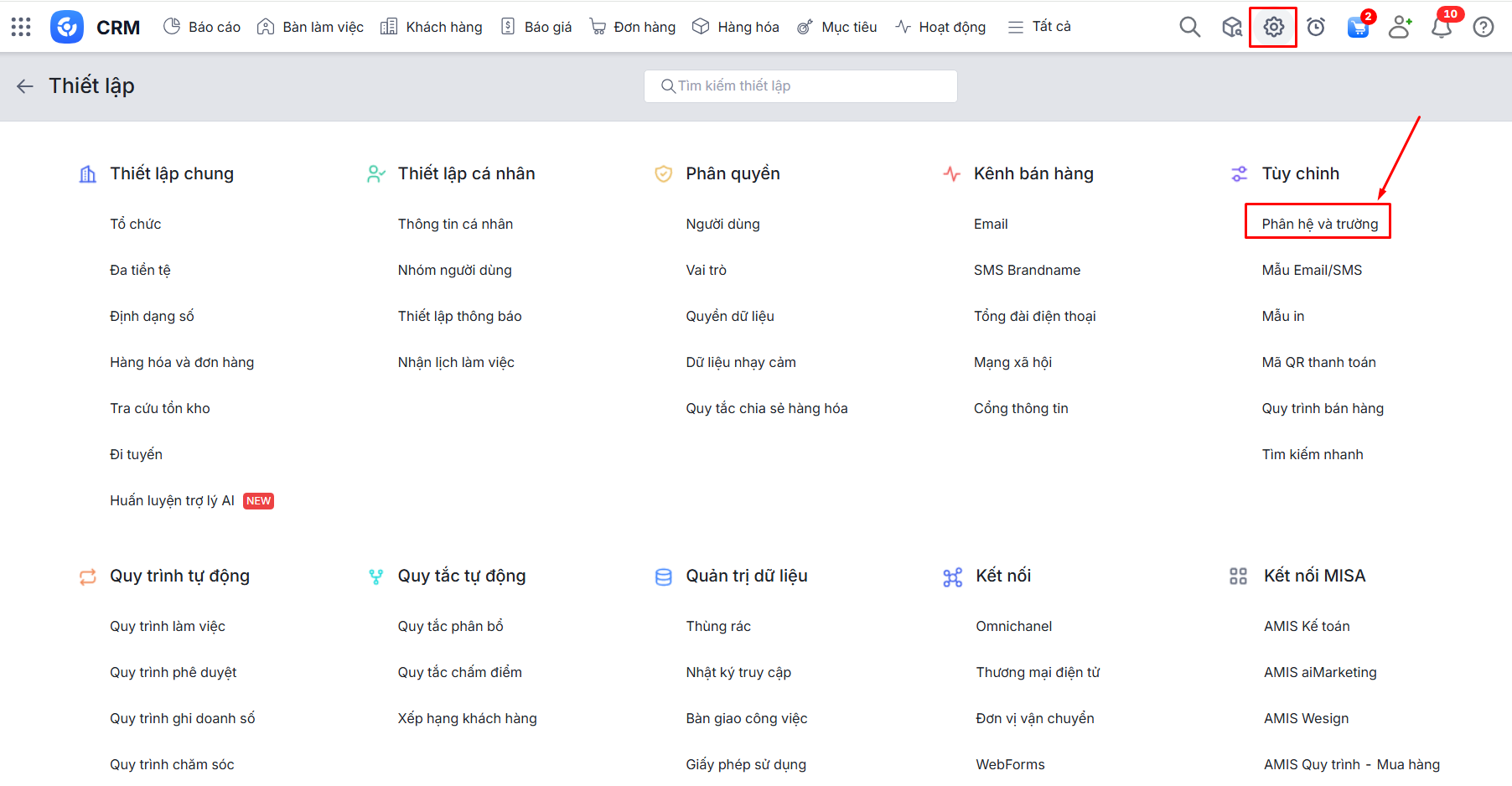Screen dimensions: 1512x786
Task: Open the shopping cart icon with badge
Action: tap(1358, 27)
